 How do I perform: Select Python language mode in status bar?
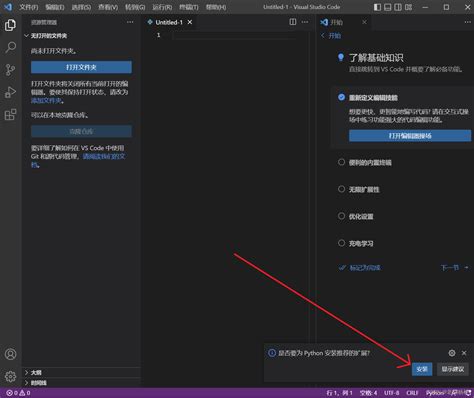435,393
